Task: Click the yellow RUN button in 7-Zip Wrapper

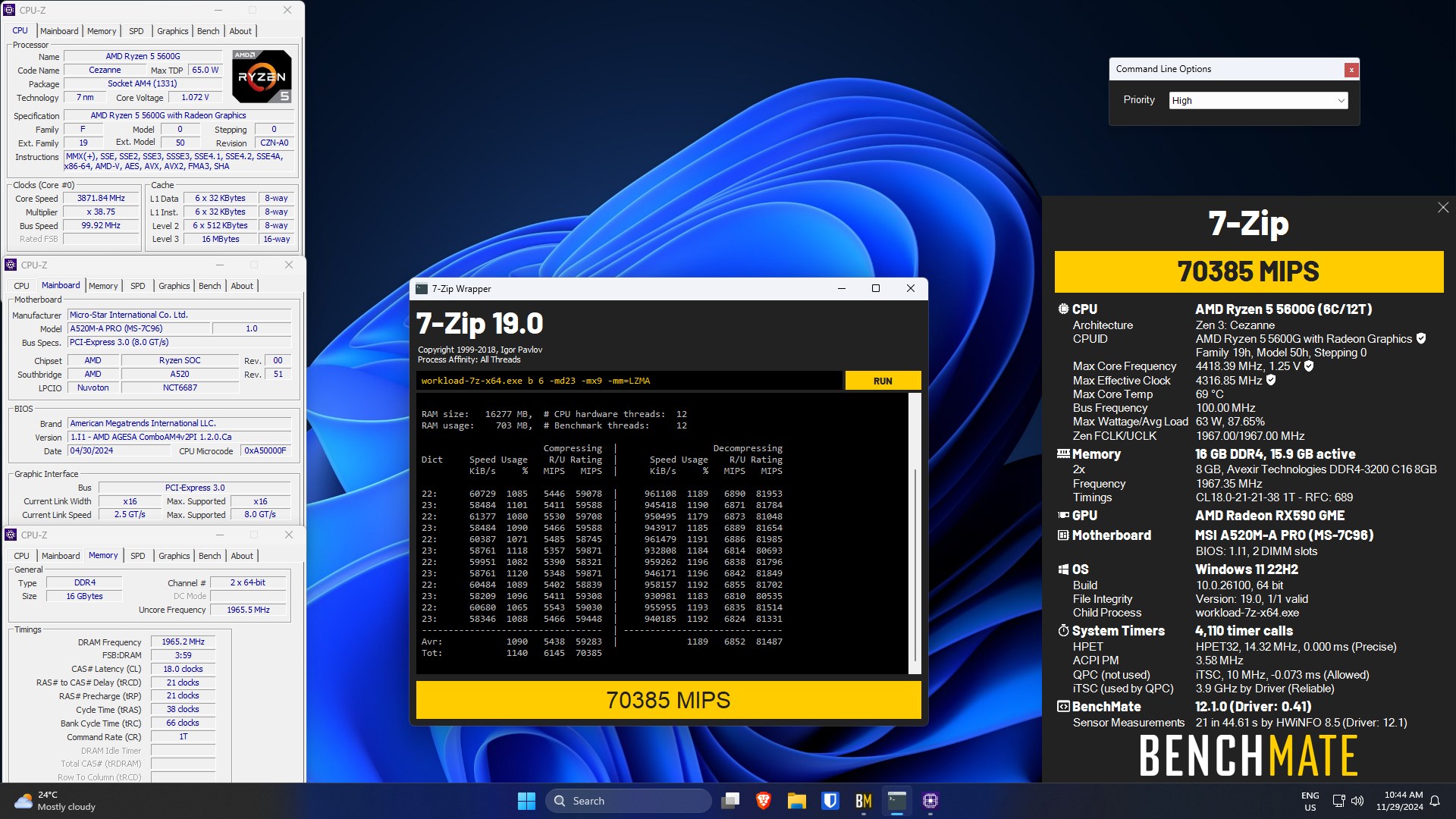Action: tap(883, 381)
